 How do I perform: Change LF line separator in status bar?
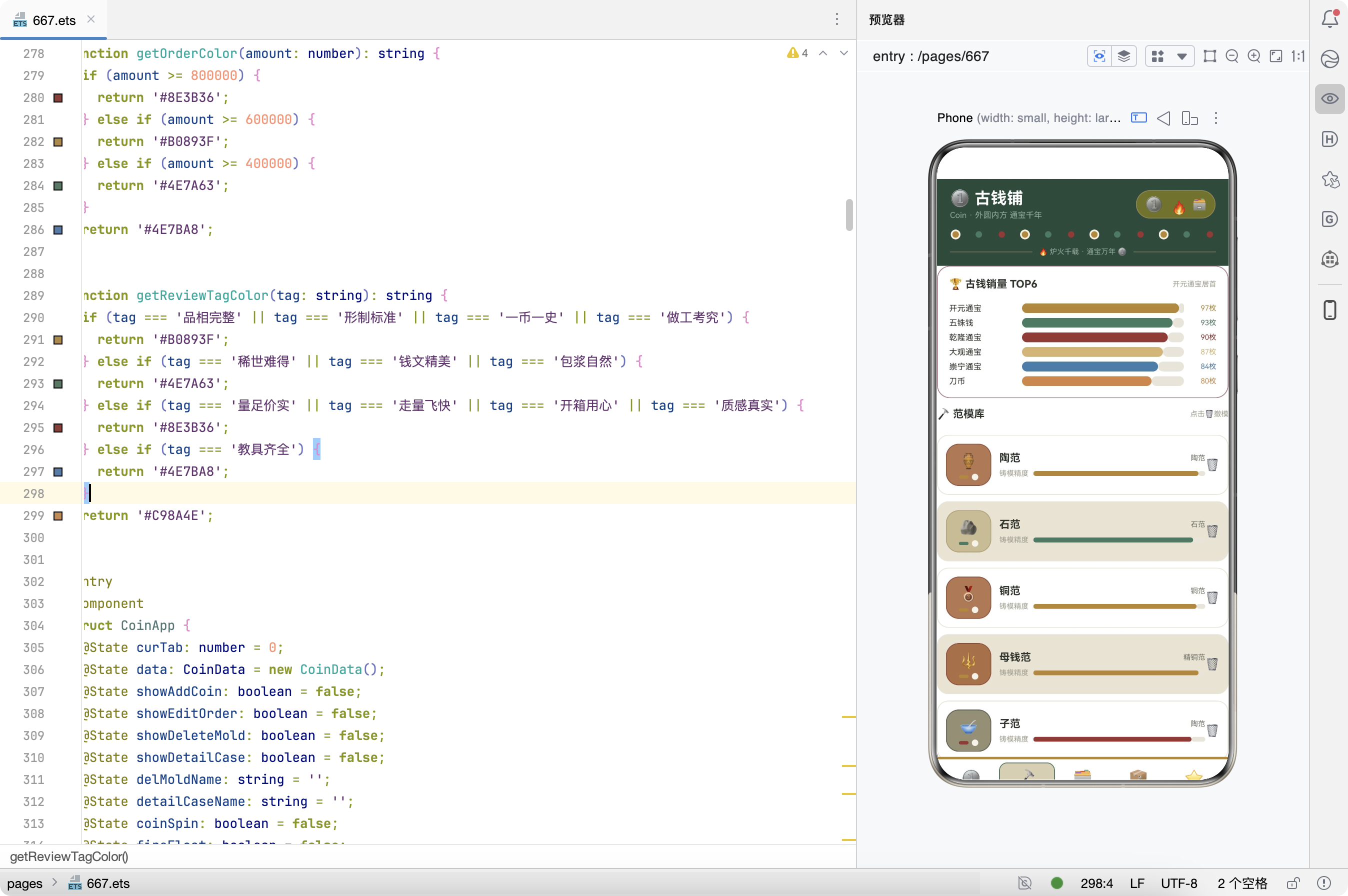[x=1136, y=883]
